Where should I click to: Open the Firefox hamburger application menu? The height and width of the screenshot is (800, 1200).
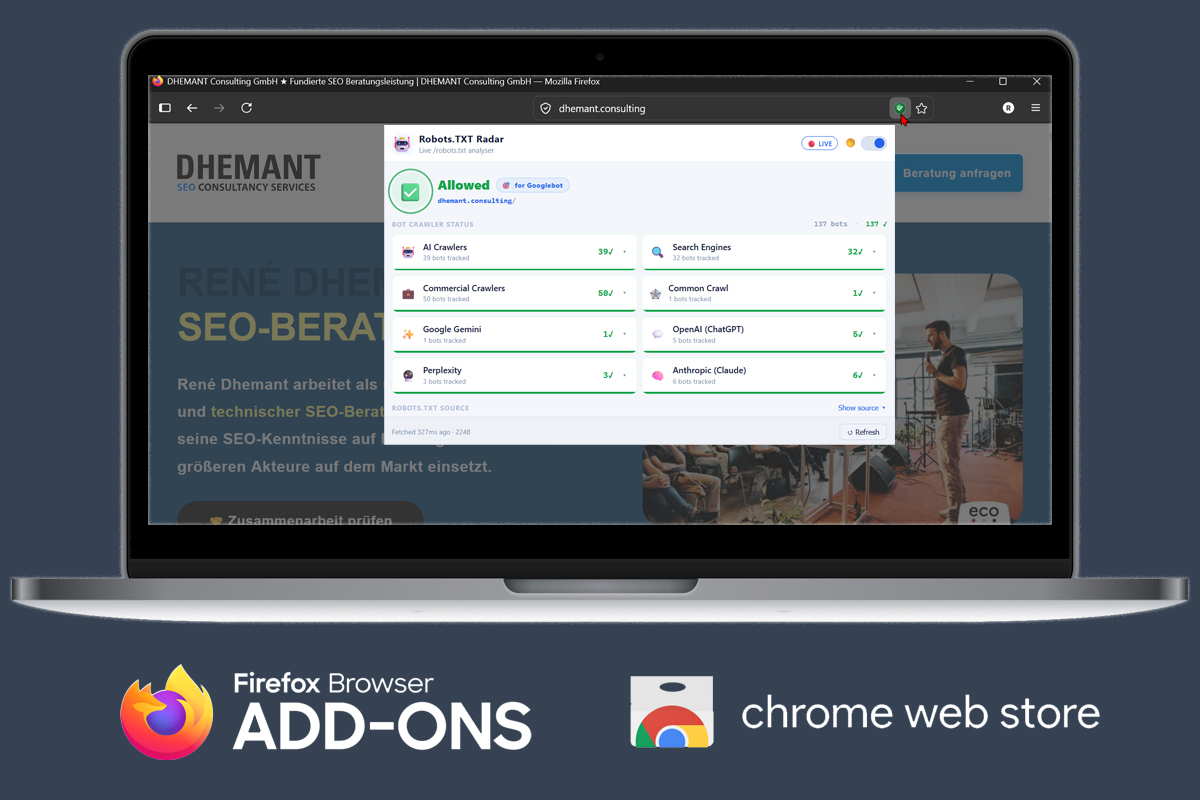(1036, 108)
